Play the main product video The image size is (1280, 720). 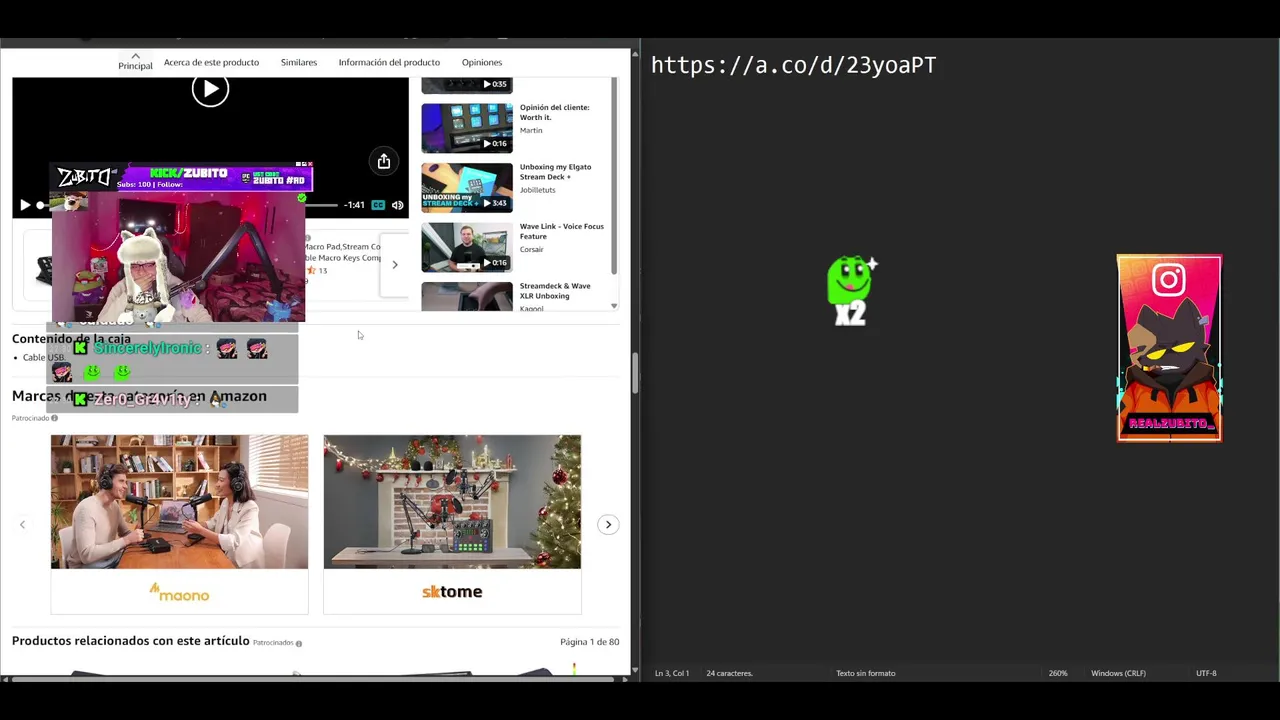pos(210,89)
